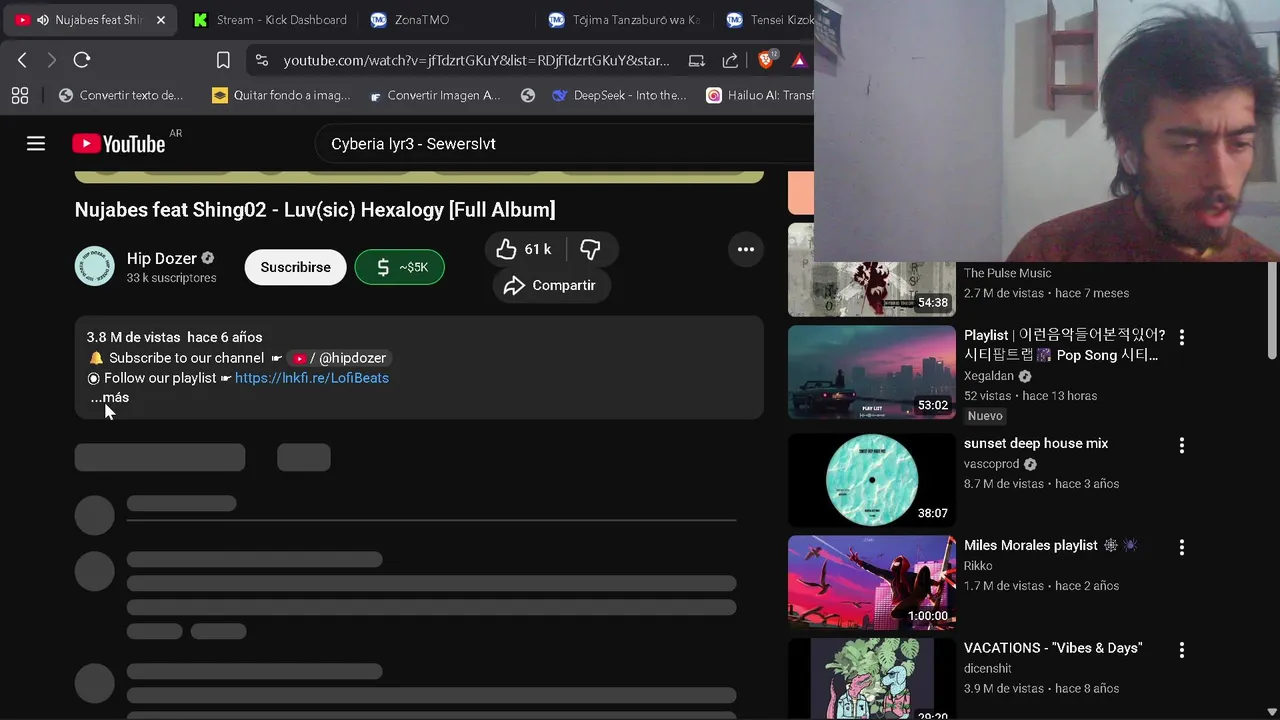This screenshot has width=1280, height=720.
Task: Open options for sunset deep house mix
Action: [x=1182, y=445]
